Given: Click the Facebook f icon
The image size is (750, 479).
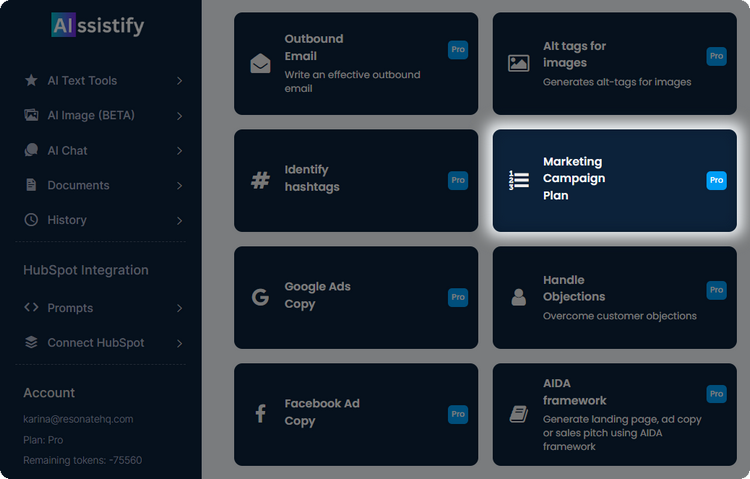Looking at the screenshot, I should (x=260, y=413).
